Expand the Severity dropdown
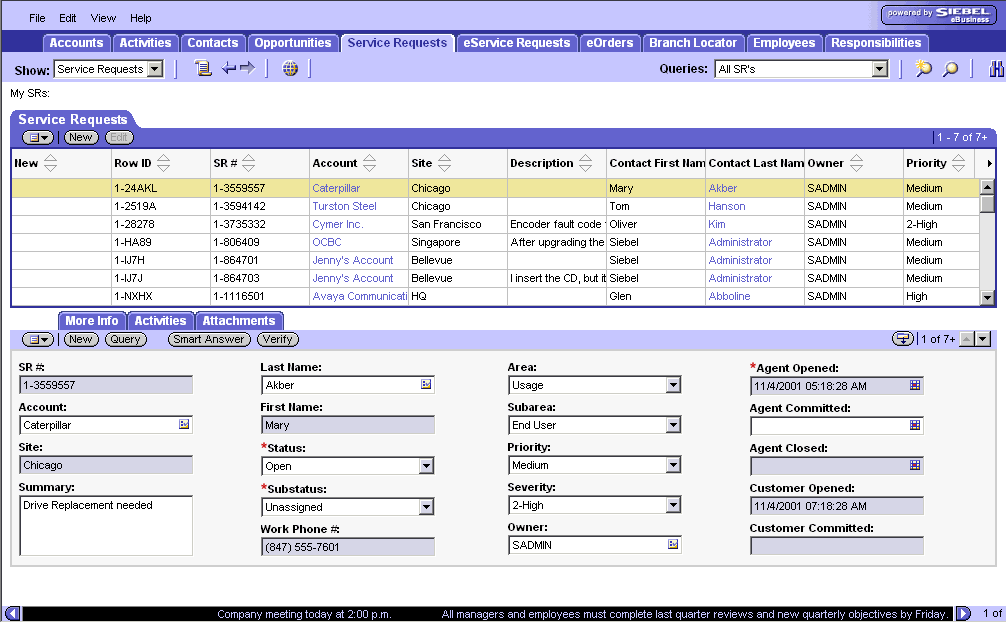The height and width of the screenshot is (623, 1006). (673, 505)
